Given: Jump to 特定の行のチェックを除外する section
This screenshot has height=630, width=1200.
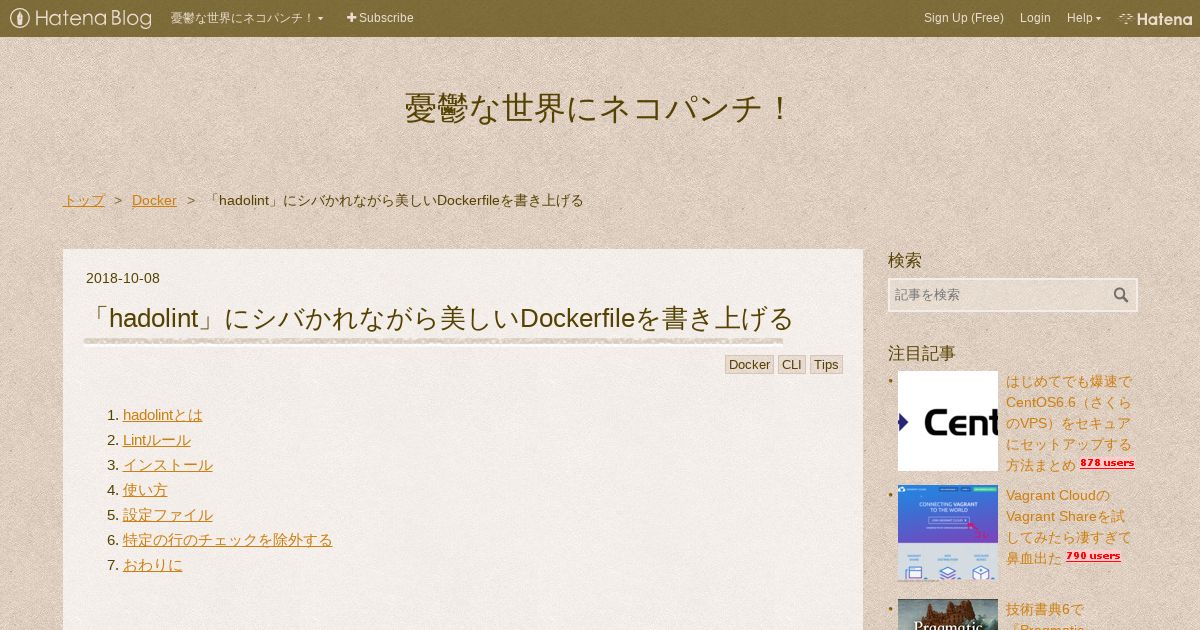Looking at the screenshot, I should point(228,540).
